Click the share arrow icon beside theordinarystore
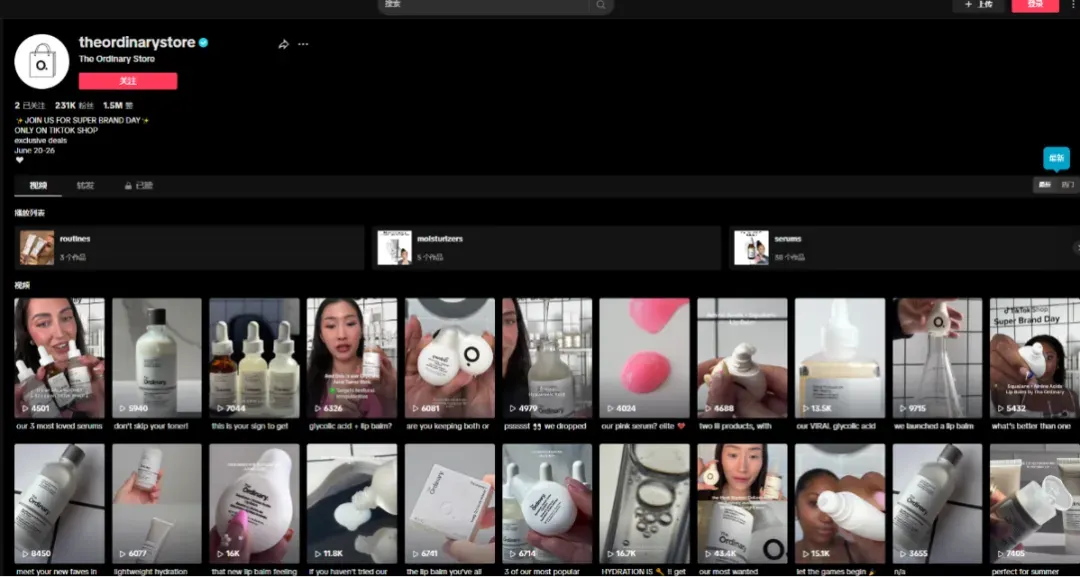Screen dimensions: 1080x577 click(x=283, y=44)
